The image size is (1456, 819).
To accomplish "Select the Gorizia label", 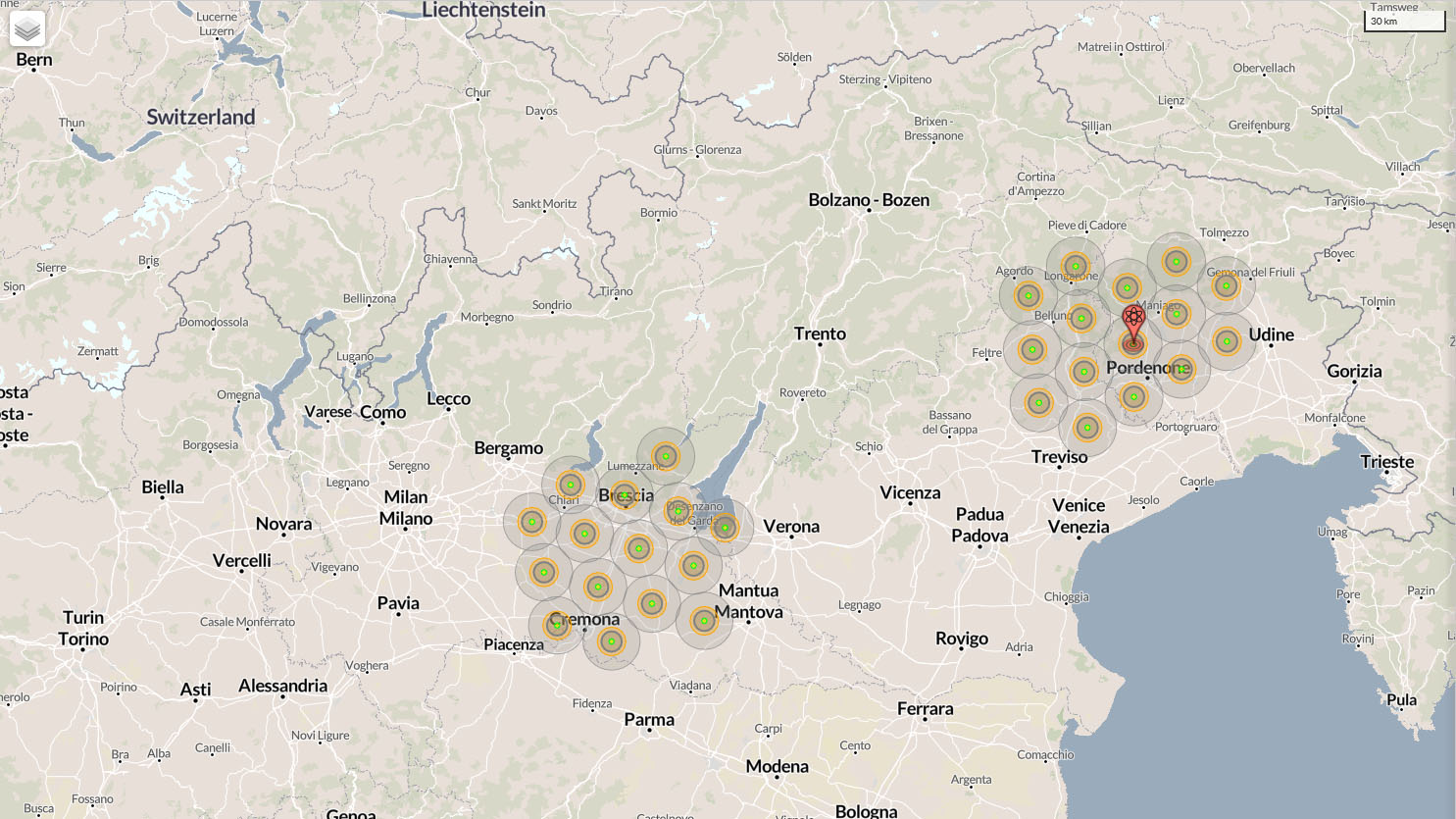I will [1354, 371].
